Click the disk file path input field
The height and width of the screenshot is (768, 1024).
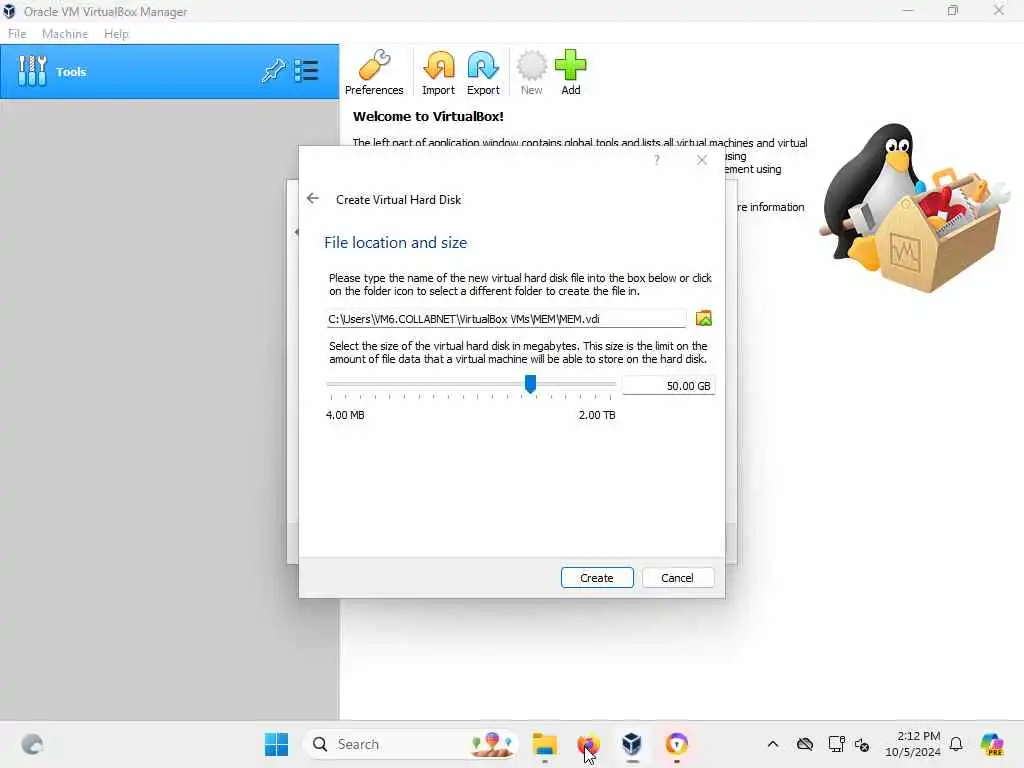[x=506, y=319]
